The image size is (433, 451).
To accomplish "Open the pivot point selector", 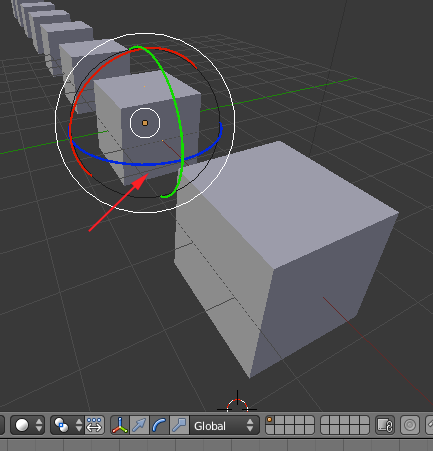I will [68, 425].
